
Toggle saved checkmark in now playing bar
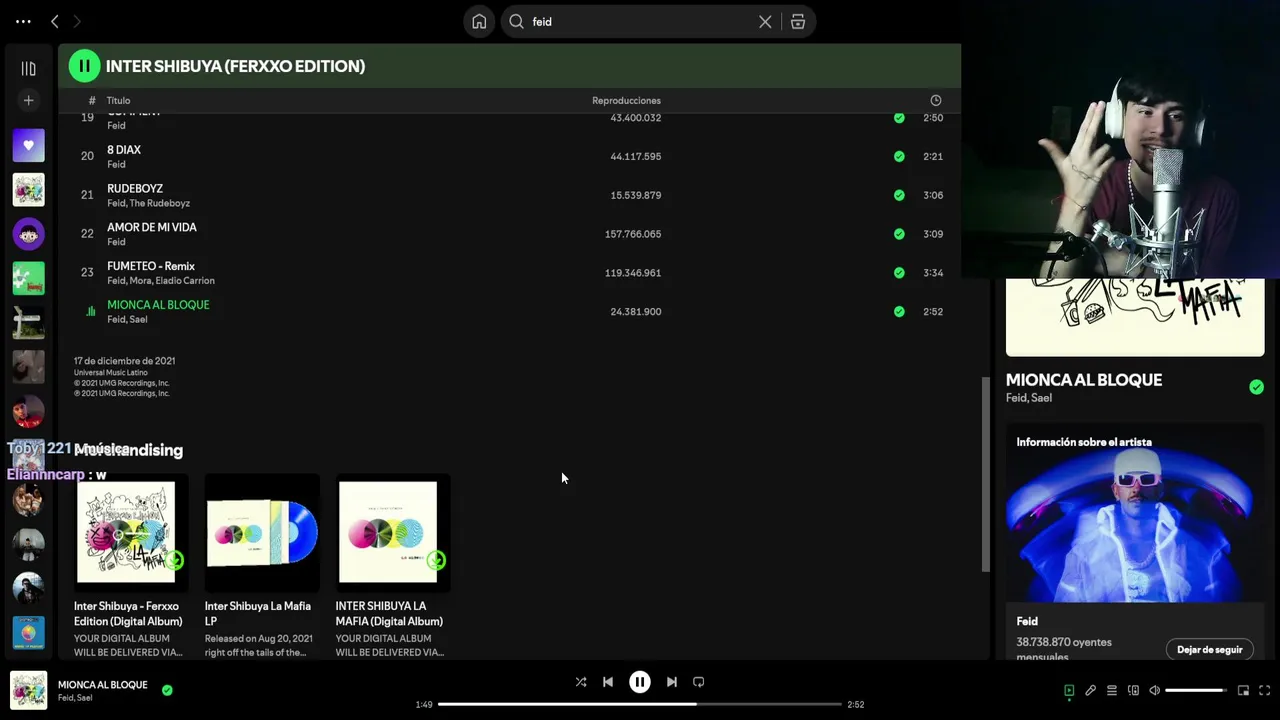coord(167,690)
